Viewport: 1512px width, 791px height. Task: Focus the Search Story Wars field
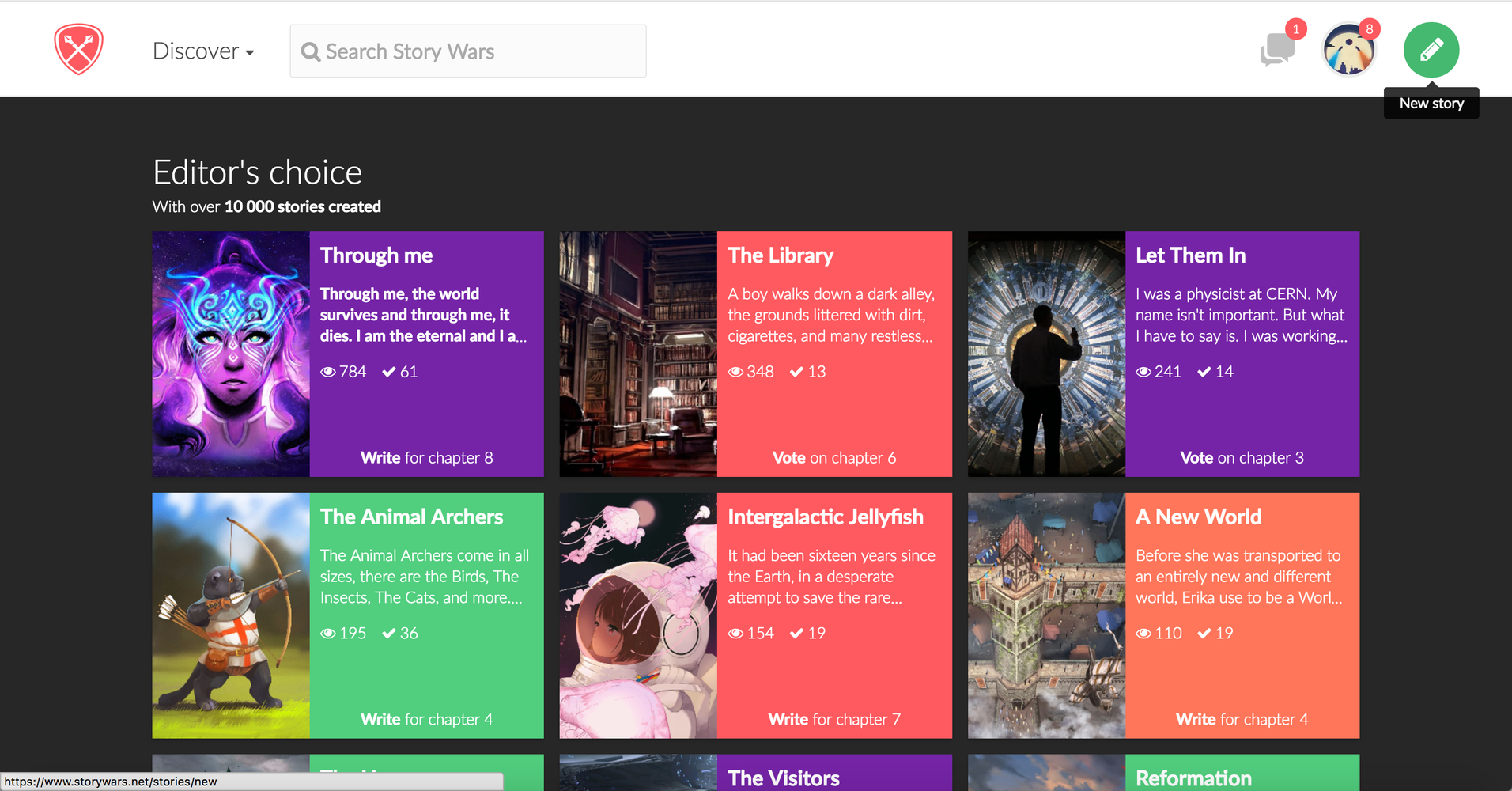click(468, 51)
